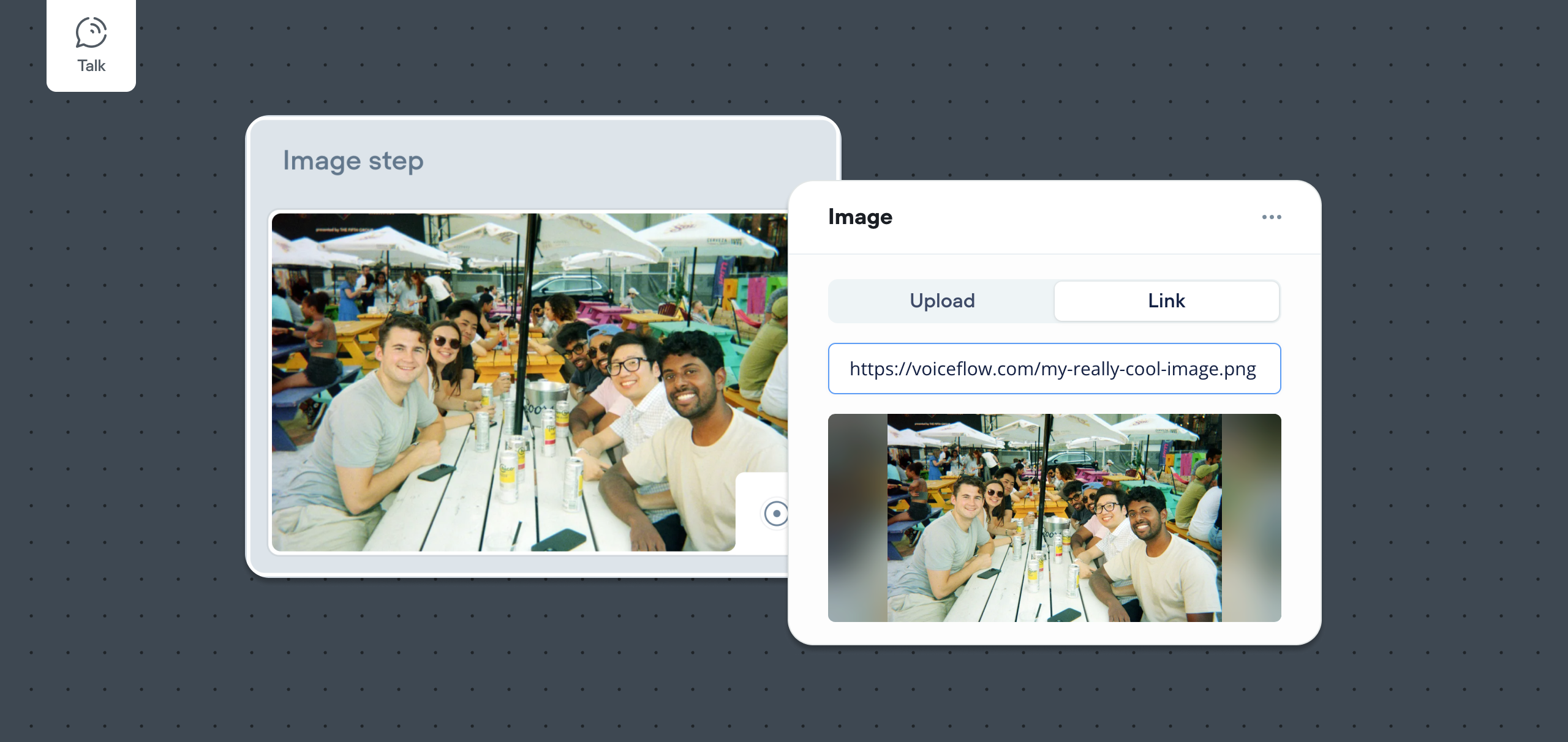Click the blurred right edge of the preview image
1568x742 pixels.
[1251, 517]
